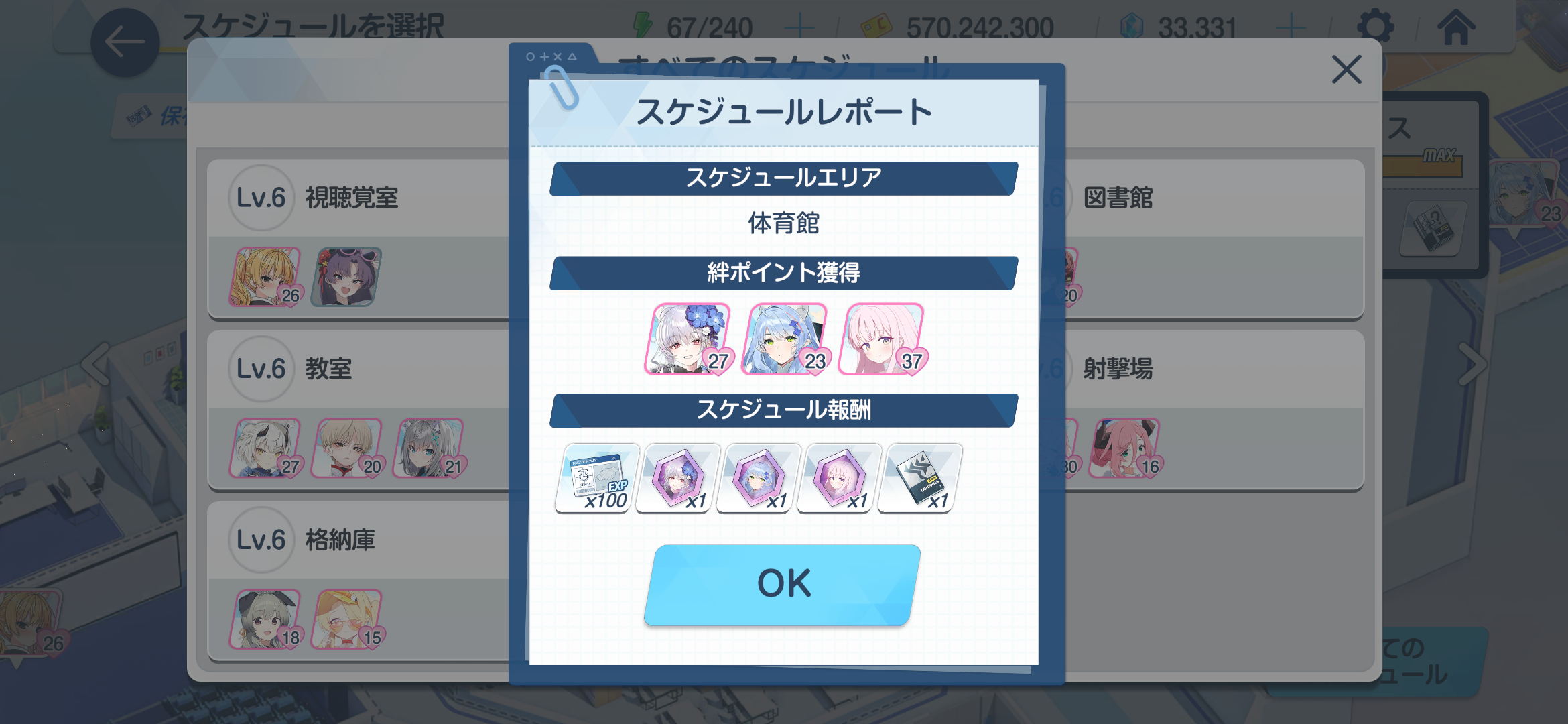This screenshot has width=1568, height=724.
Task: Go back with the arrow button
Action: point(125,42)
